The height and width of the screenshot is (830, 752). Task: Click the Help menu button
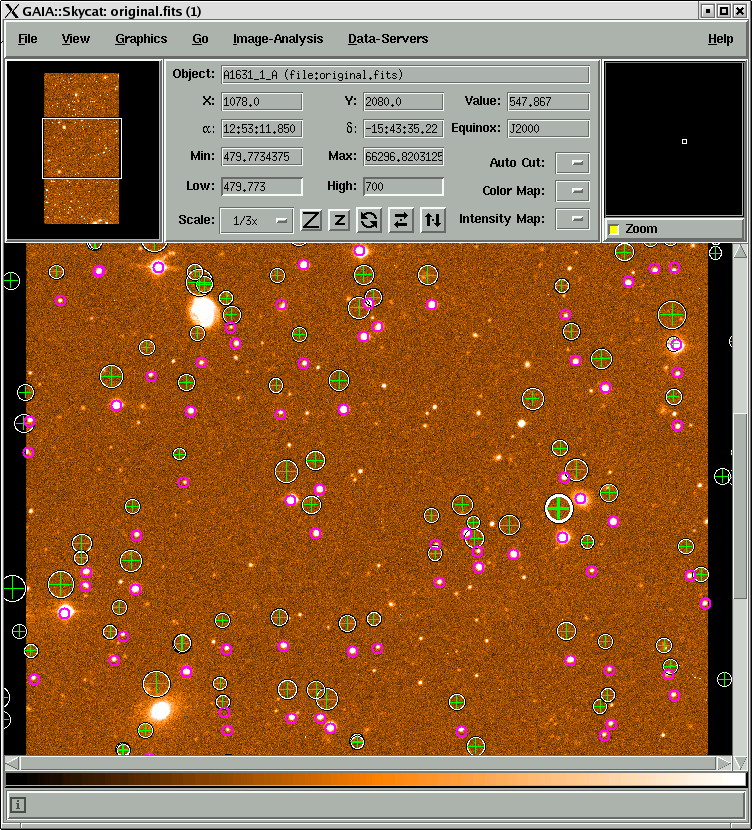click(720, 39)
